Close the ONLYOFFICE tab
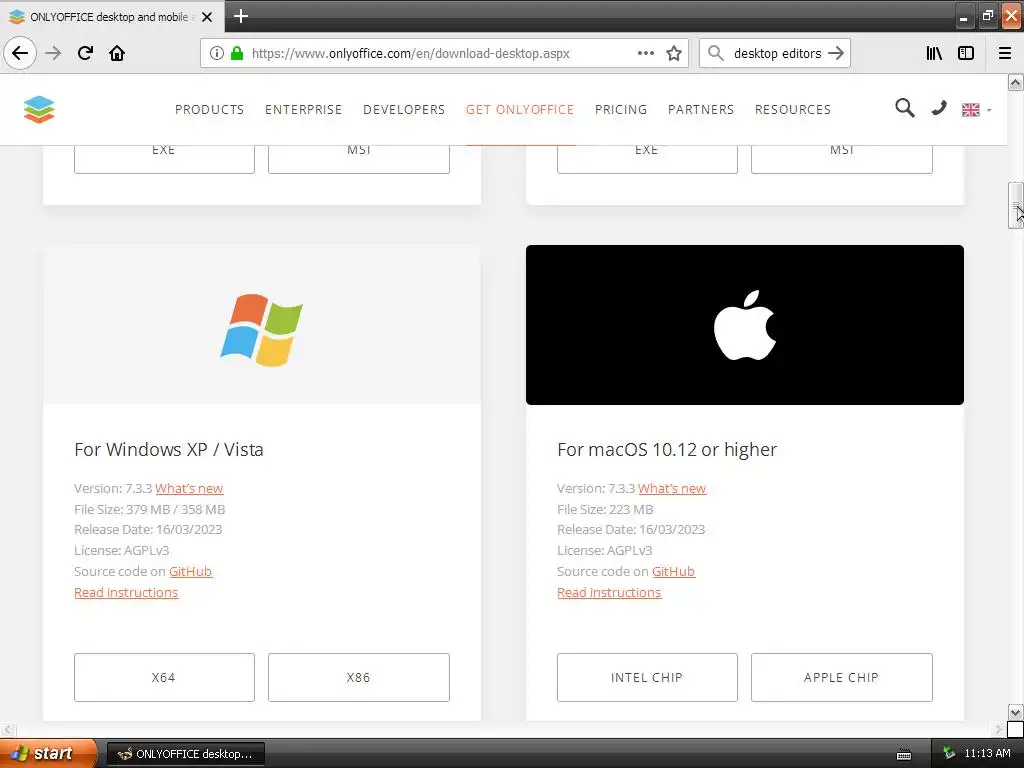Screen dimensions: 1024x768 pyautogui.click(x=207, y=17)
